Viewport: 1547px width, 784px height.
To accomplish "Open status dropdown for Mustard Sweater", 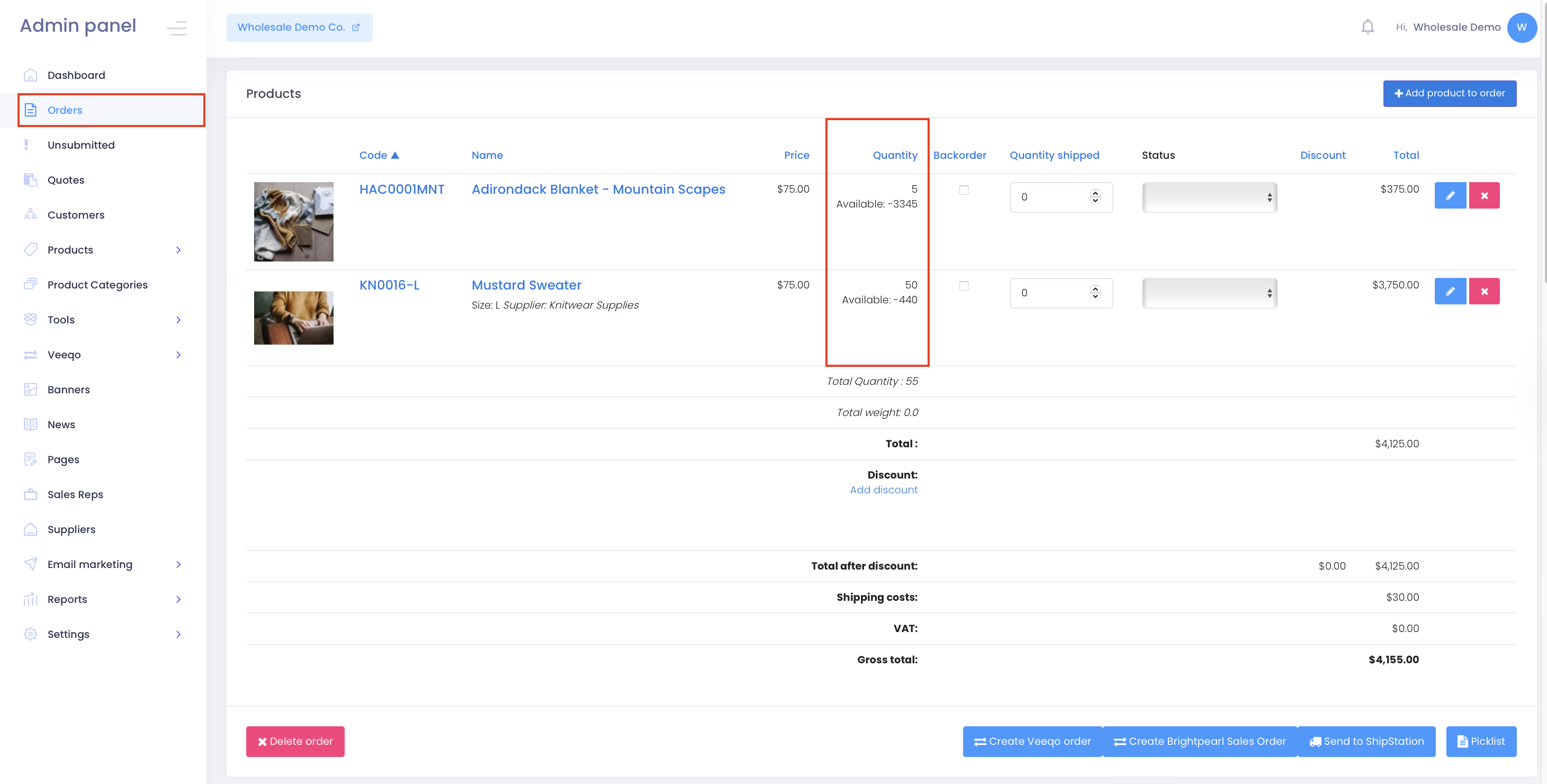I will pos(1209,294).
